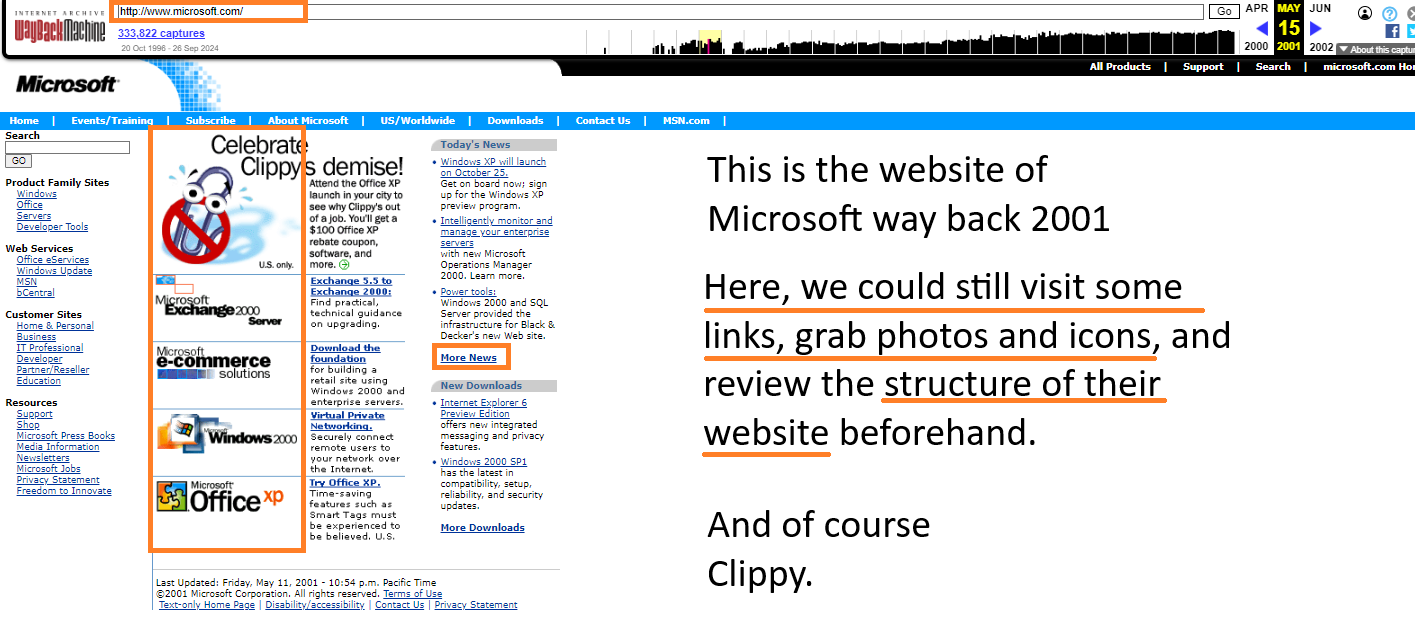Open the Windows 2000 SP1 link
This screenshot has height=641, width=1415.
(x=484, y=462)
